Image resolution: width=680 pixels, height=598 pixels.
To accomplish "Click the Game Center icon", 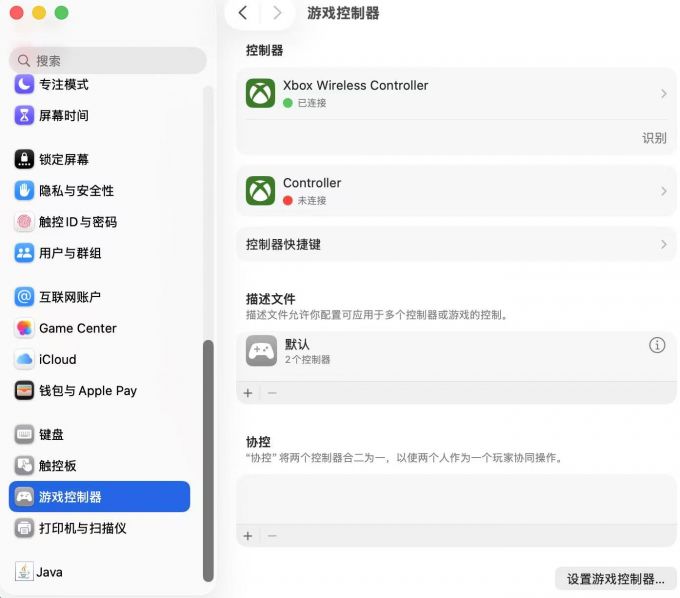I will pos(24,328).
